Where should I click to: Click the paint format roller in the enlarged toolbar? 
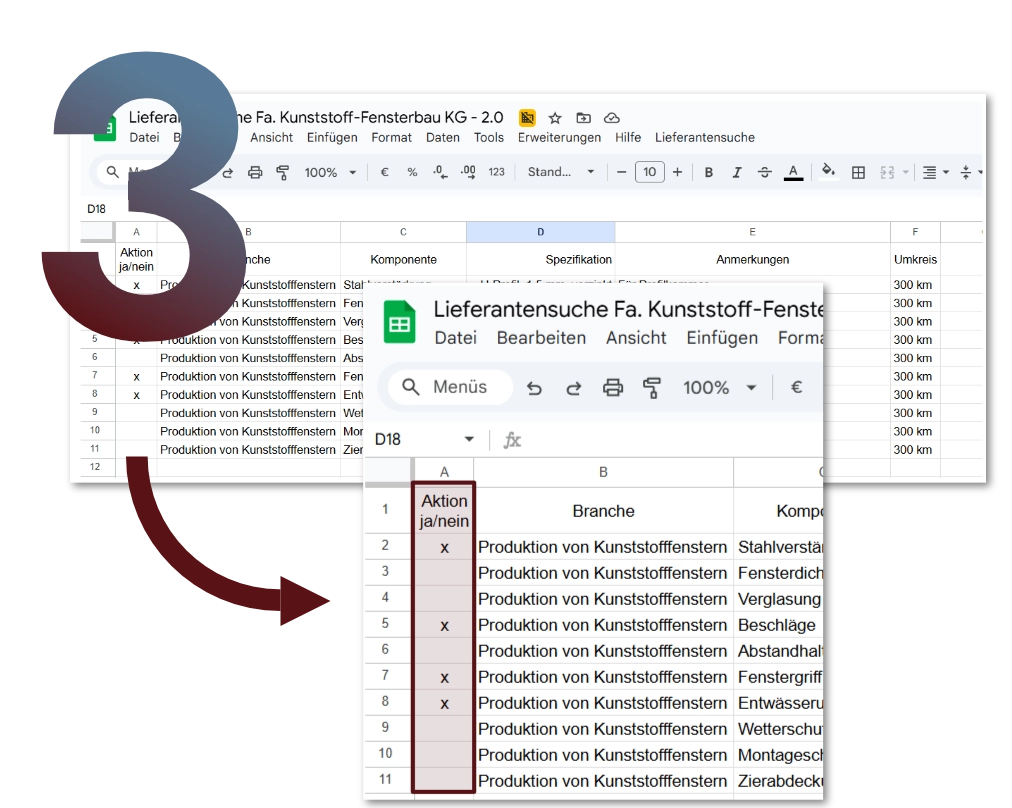point(653,388)
